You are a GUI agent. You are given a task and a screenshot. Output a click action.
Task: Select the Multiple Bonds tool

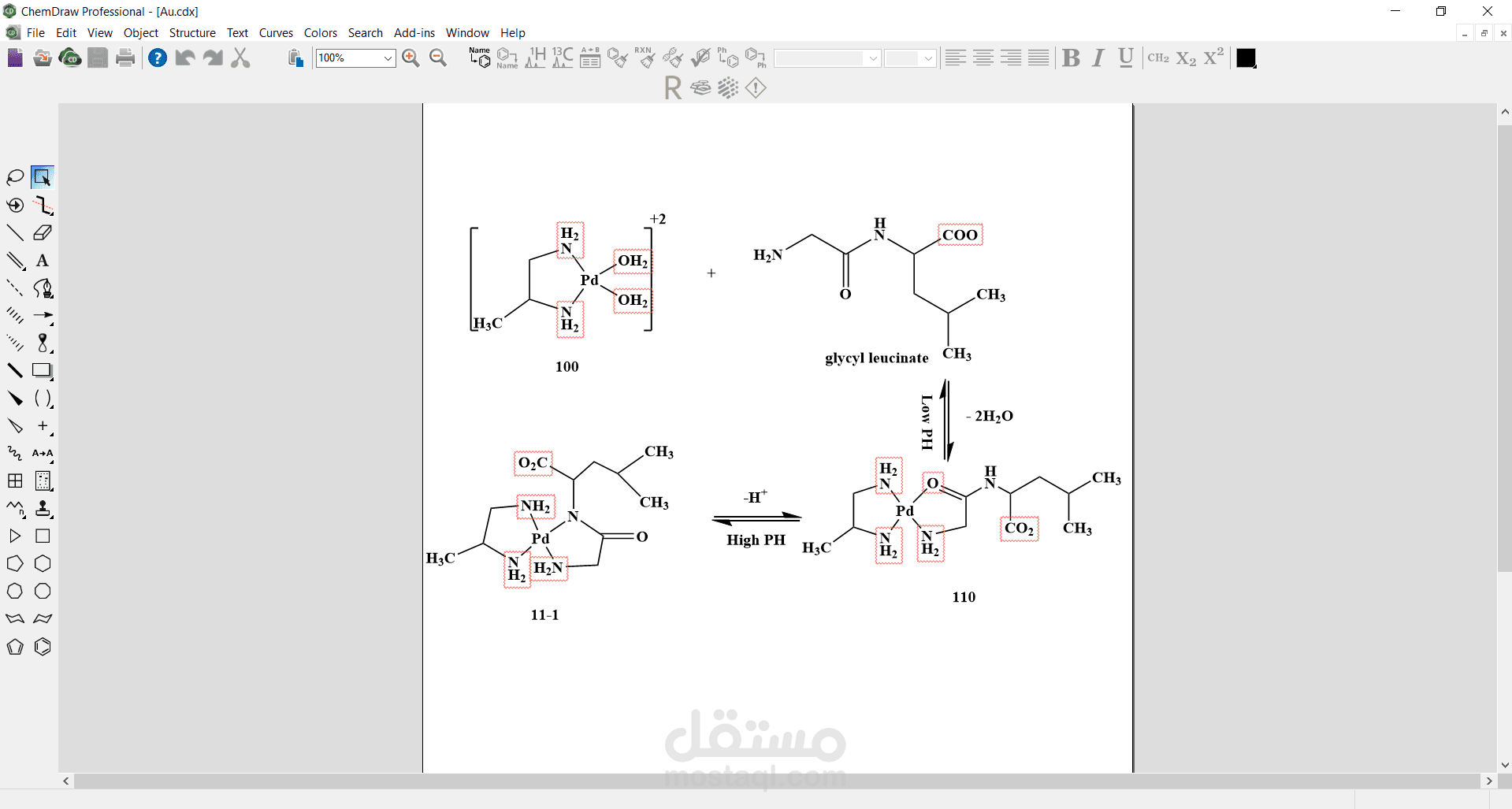point(15,261)
